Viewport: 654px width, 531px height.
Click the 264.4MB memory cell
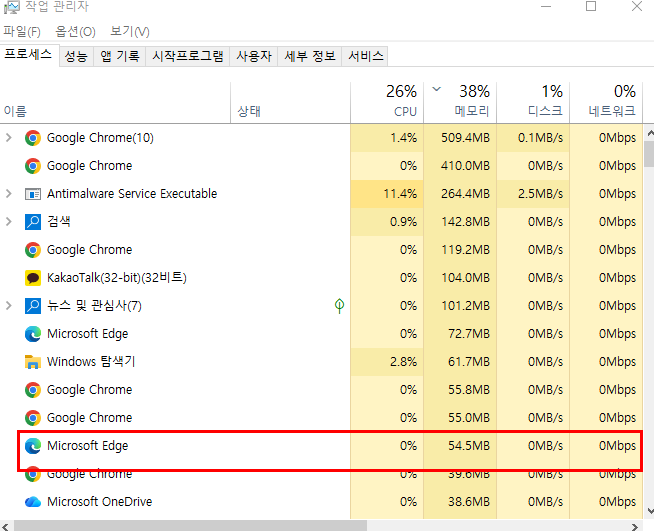coord(460,194)
